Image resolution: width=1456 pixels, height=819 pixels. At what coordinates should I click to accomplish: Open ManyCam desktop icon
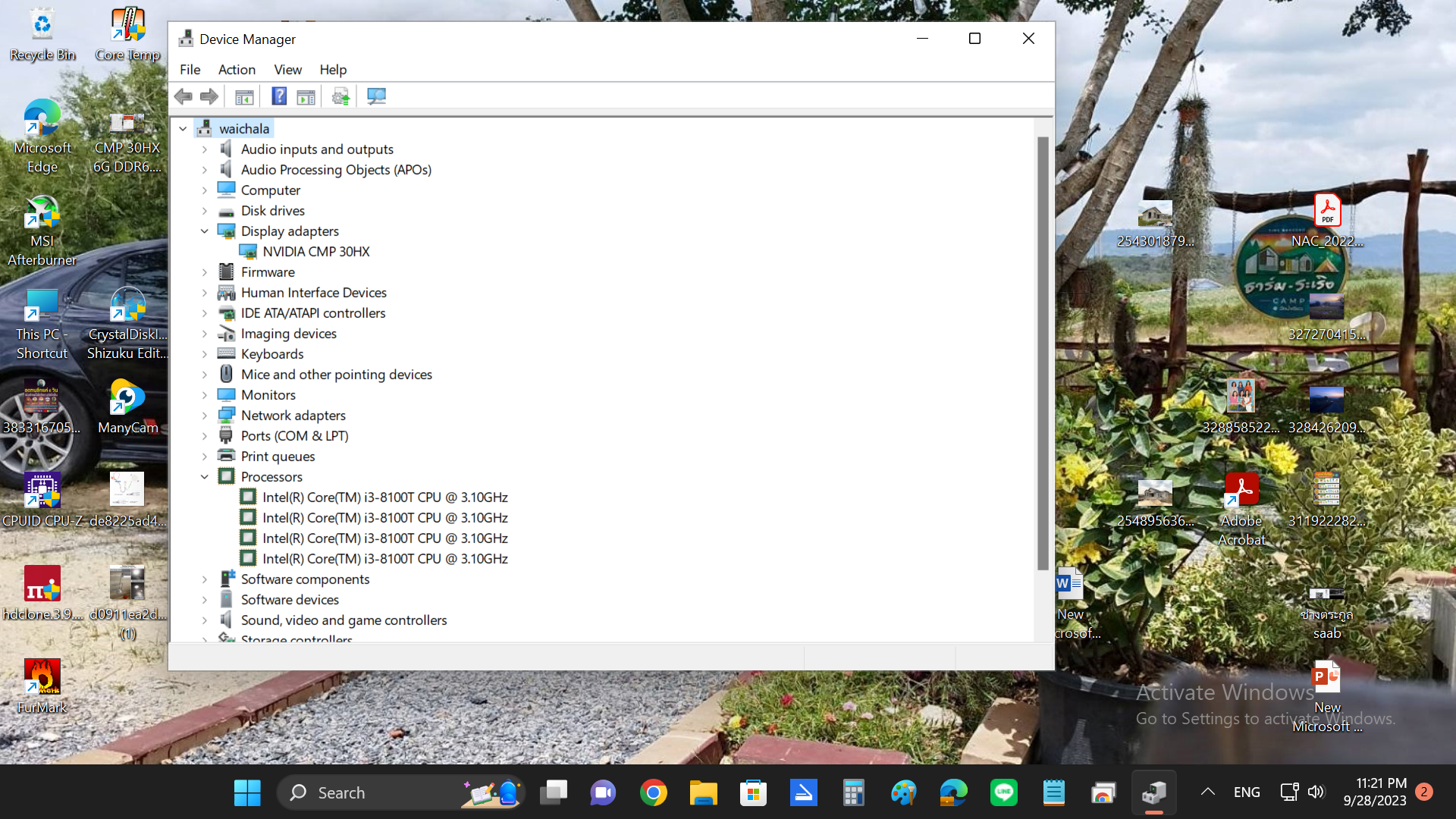(127, 407)
